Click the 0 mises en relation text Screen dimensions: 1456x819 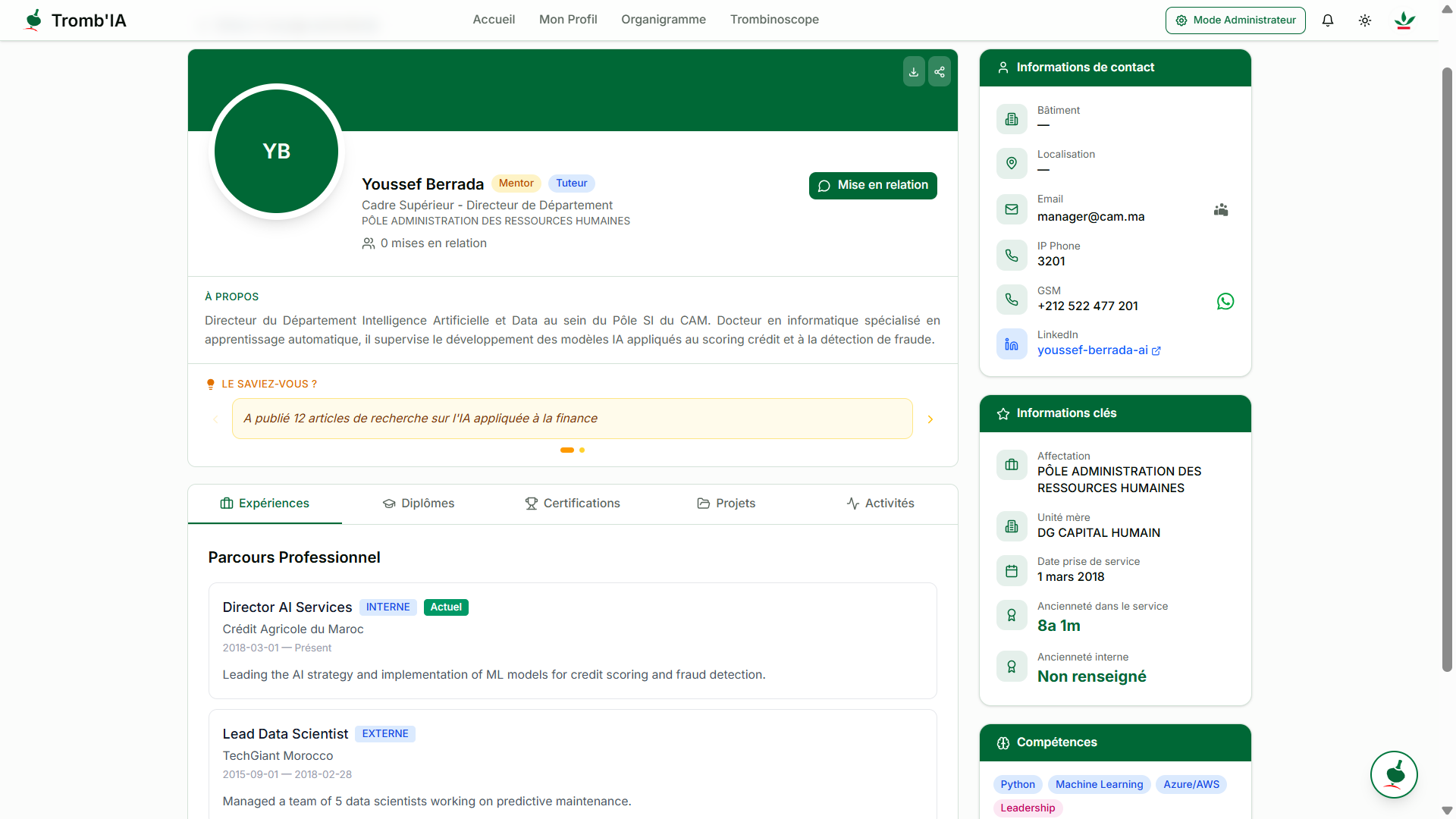[434, 243]
